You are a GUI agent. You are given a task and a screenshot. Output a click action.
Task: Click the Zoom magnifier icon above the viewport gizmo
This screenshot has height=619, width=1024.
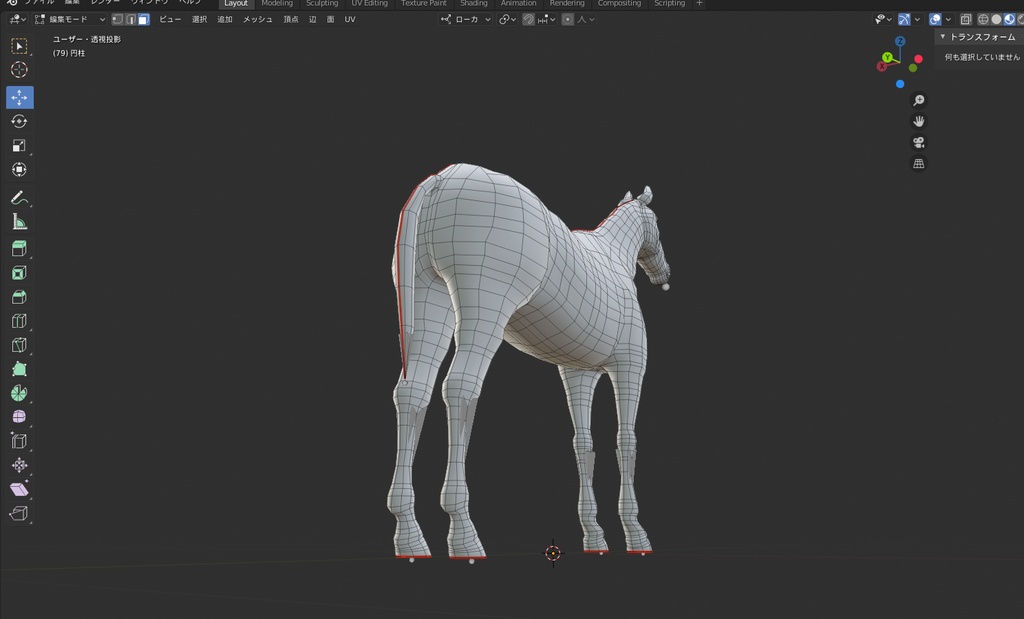coord(918,99)
